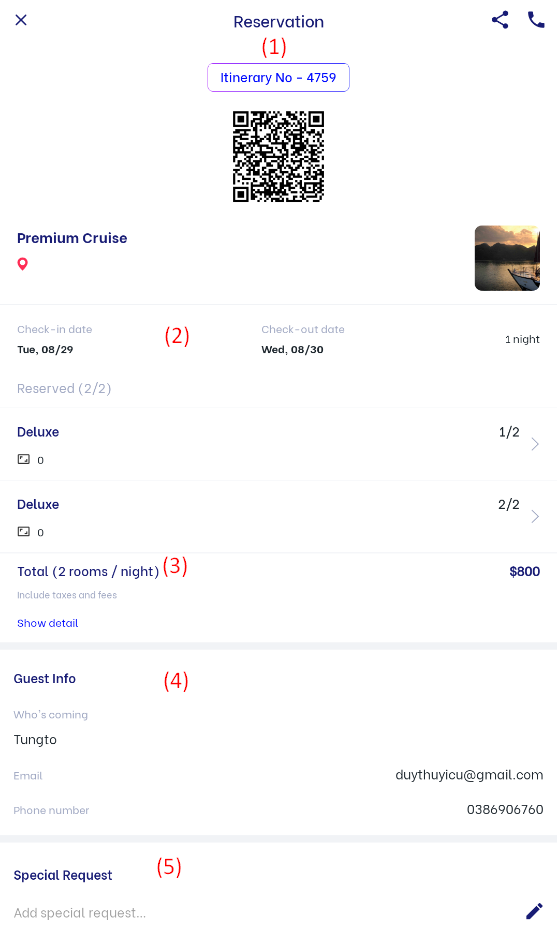557x938 pixels.
Task: Show detail of total price
Action: [x=48, y=623]
